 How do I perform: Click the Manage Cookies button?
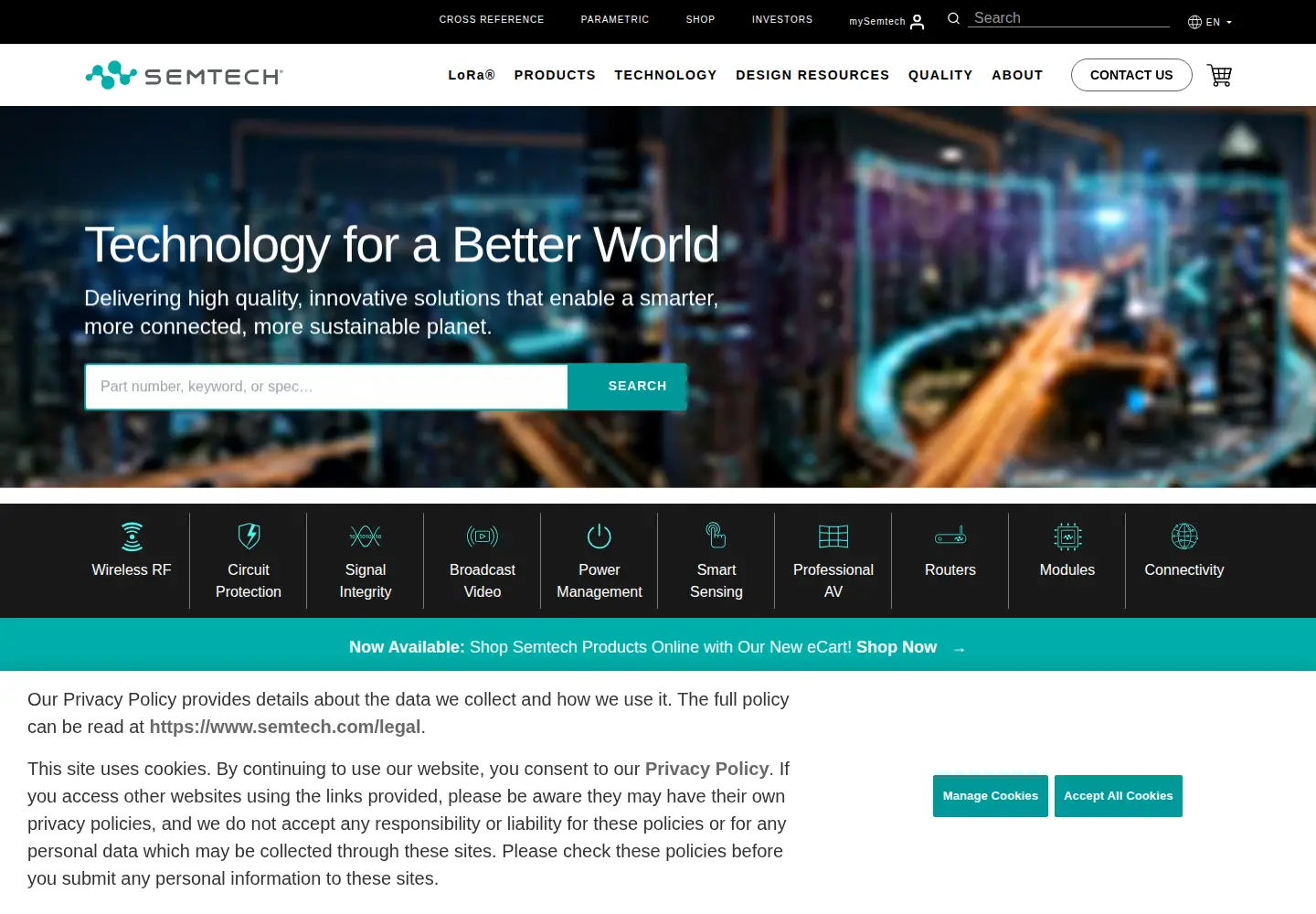point(991,796)
